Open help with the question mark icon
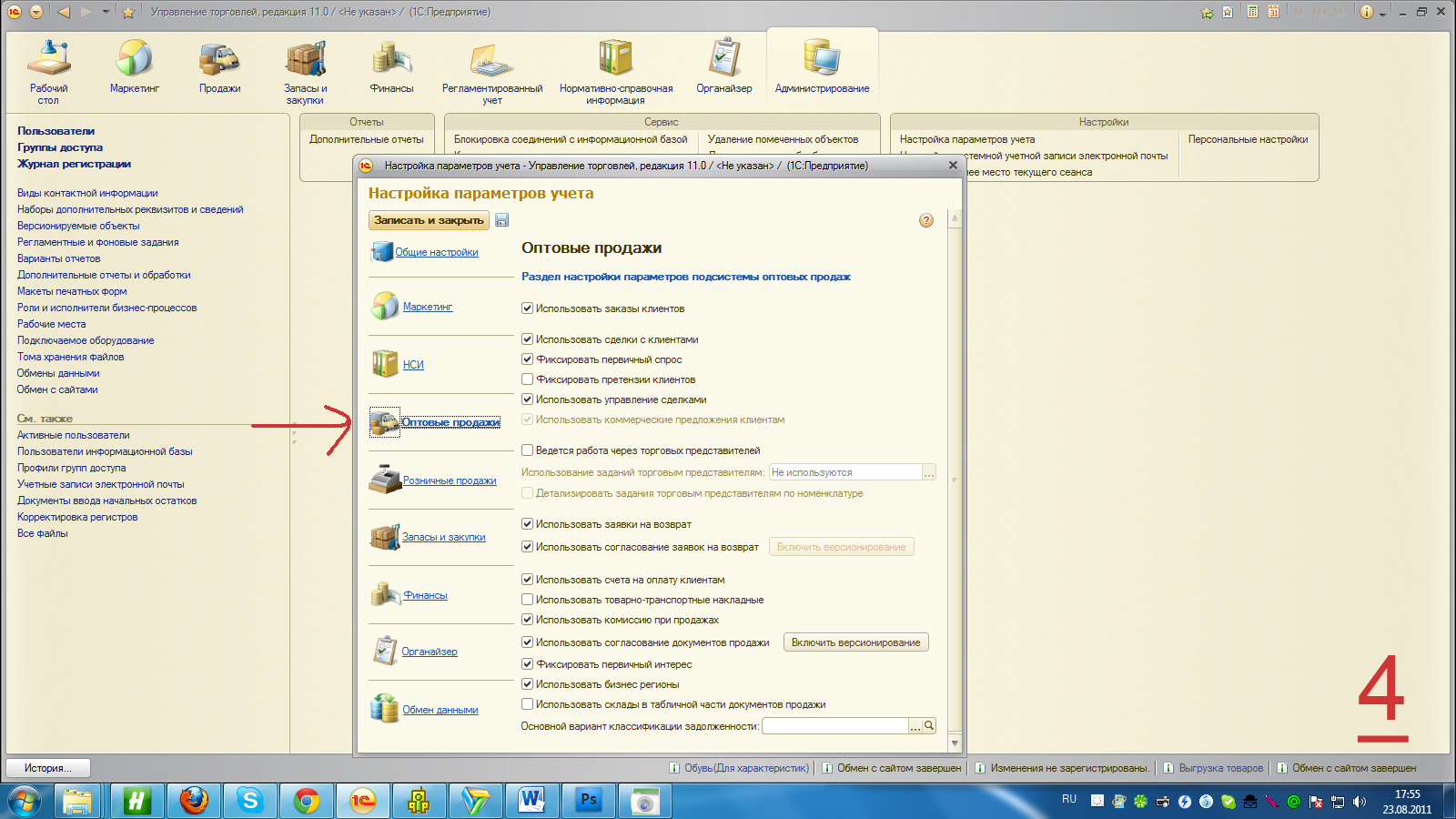Image resolution: width=1456 pixels, height=819 pixels. pyautogui.click(x=926, y=220)
